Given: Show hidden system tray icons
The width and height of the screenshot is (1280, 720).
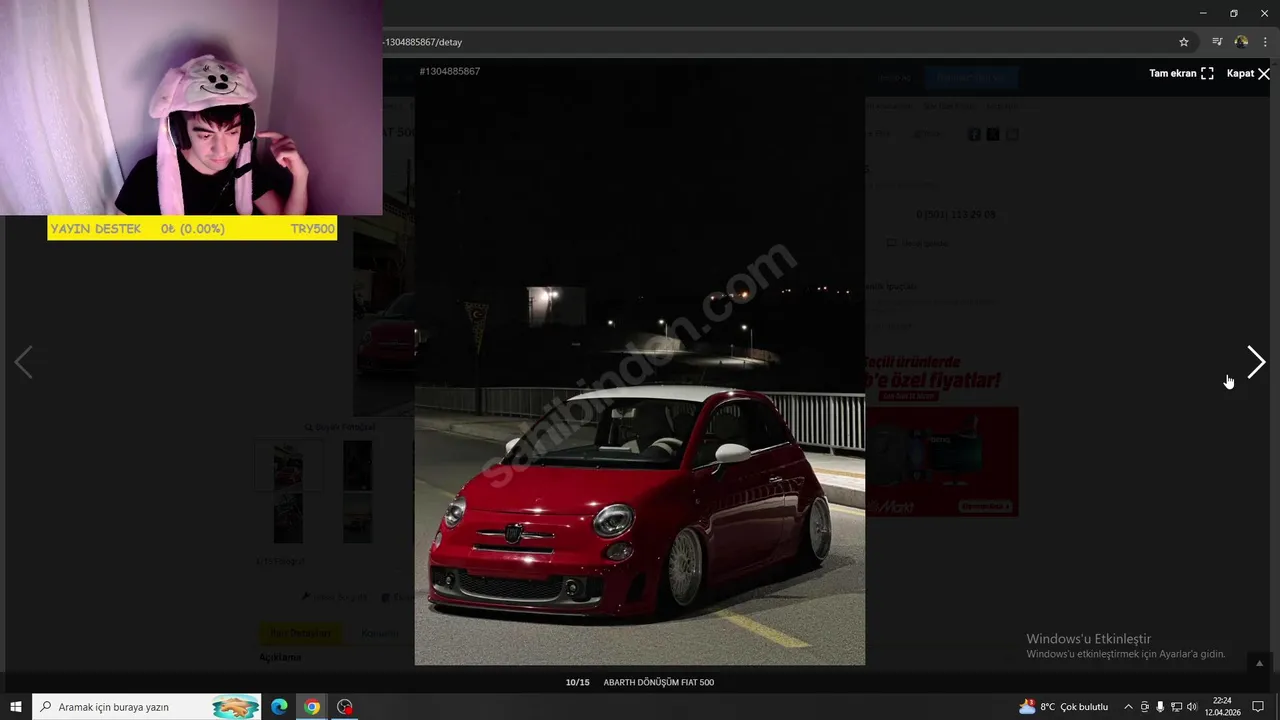Looking at the screenshot, I should (1128, 707).
